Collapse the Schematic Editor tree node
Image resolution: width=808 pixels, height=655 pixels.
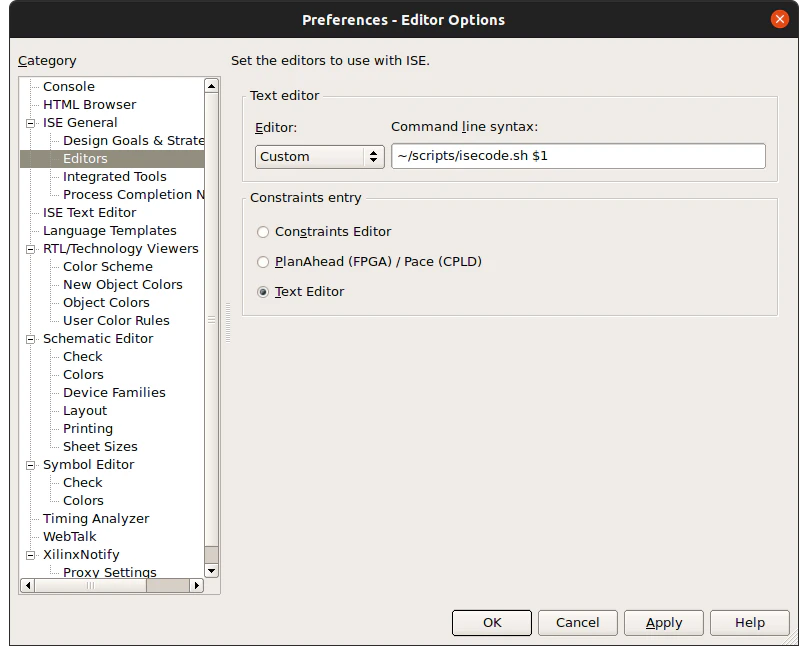point(30,339)
